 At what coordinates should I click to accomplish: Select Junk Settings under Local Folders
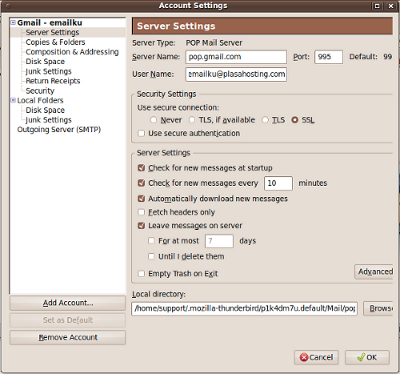tap(48, 120)
